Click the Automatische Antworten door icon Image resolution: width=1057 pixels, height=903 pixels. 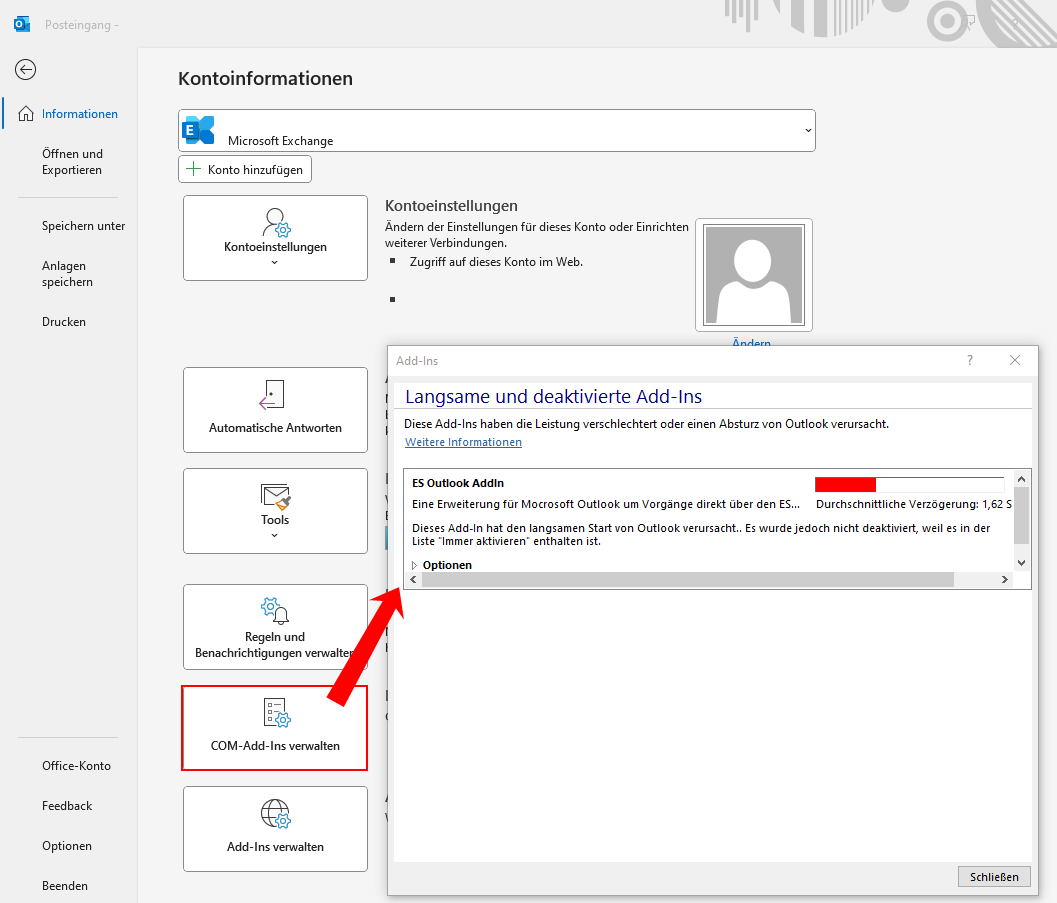tap(272, 395)
